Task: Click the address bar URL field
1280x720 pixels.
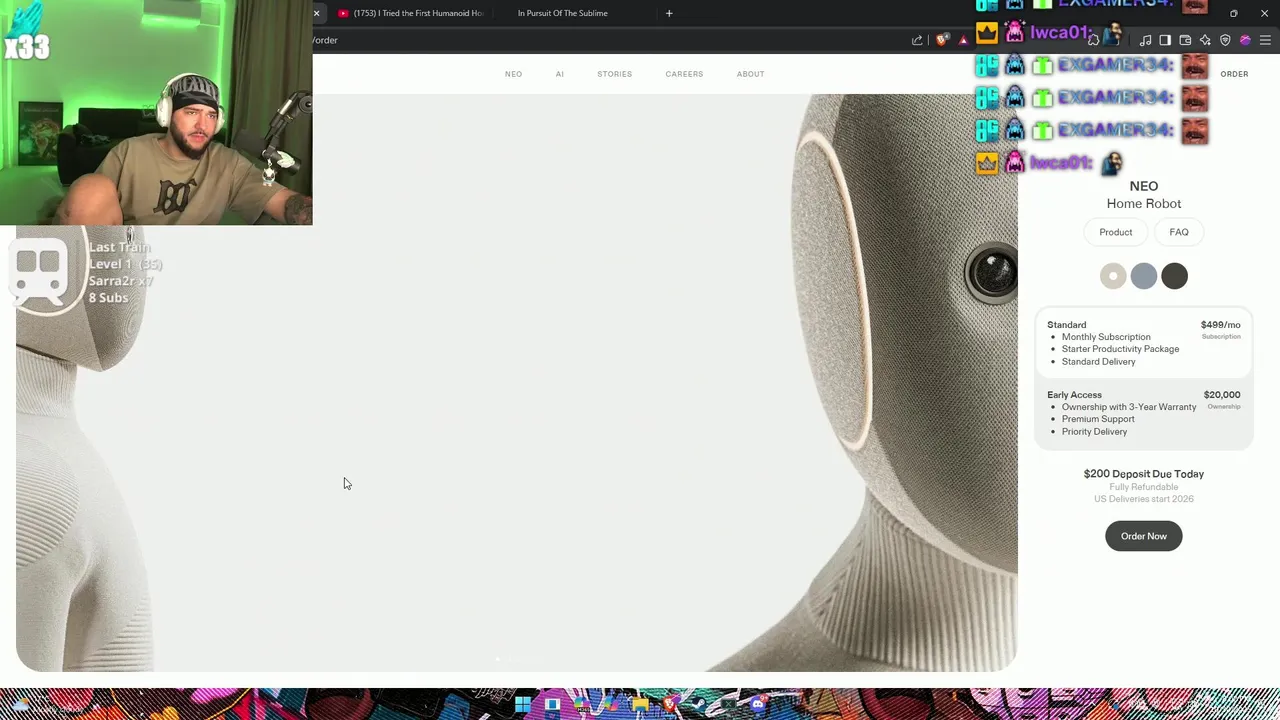Action: [x=607, y=40]
